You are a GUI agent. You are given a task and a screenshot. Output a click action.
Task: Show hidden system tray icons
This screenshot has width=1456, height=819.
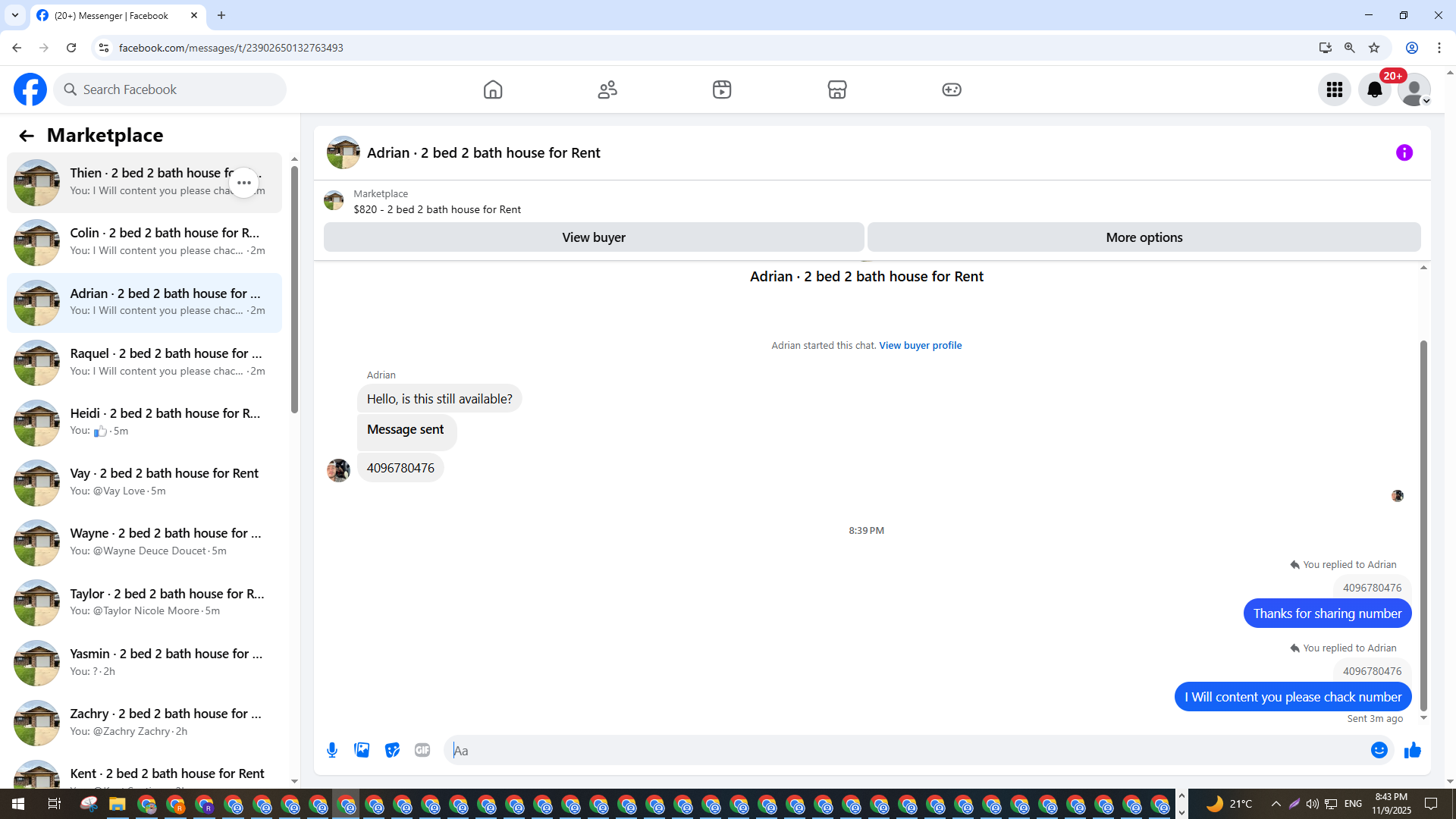click(x=1276, y=804)
